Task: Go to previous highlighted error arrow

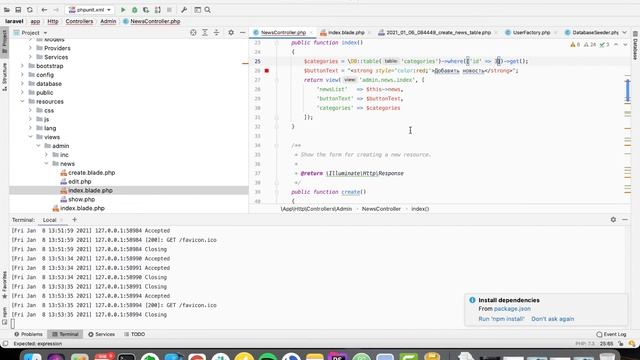Action: (x=616, y=44)
